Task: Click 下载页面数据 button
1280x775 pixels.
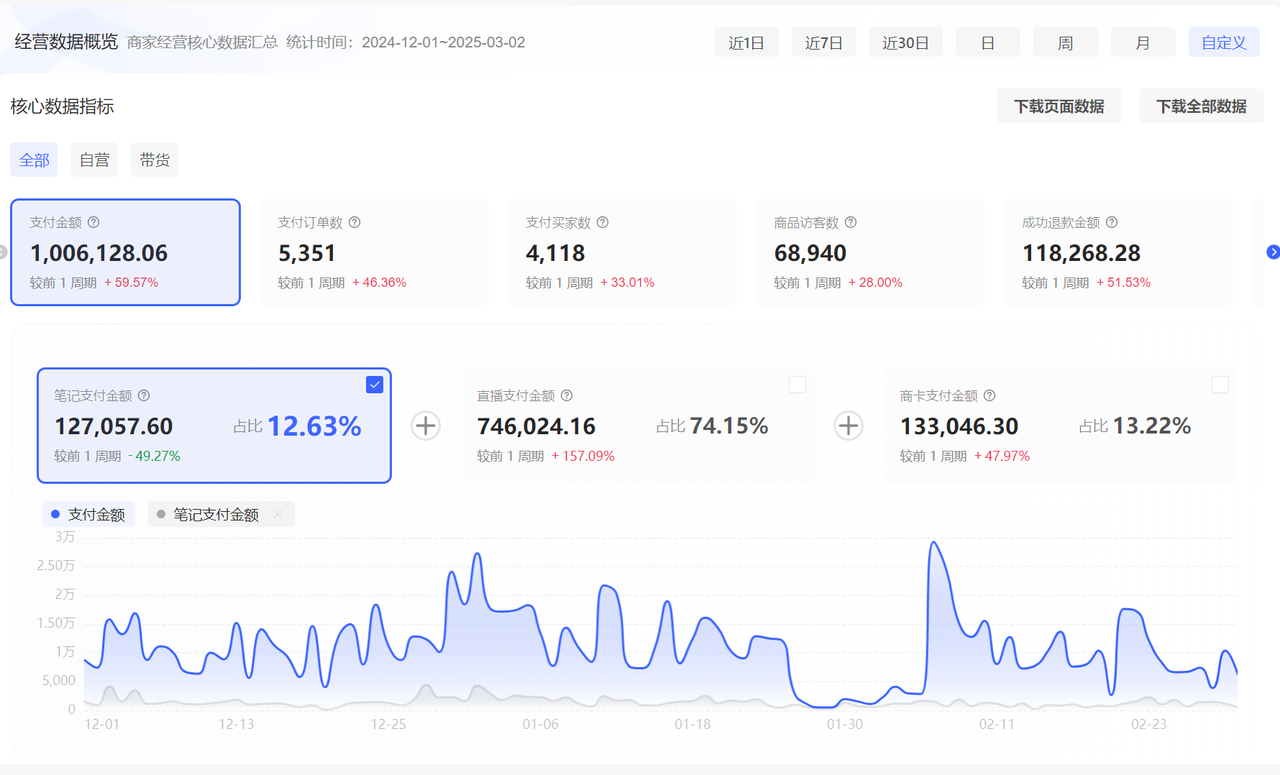Action: [1059, 106]
